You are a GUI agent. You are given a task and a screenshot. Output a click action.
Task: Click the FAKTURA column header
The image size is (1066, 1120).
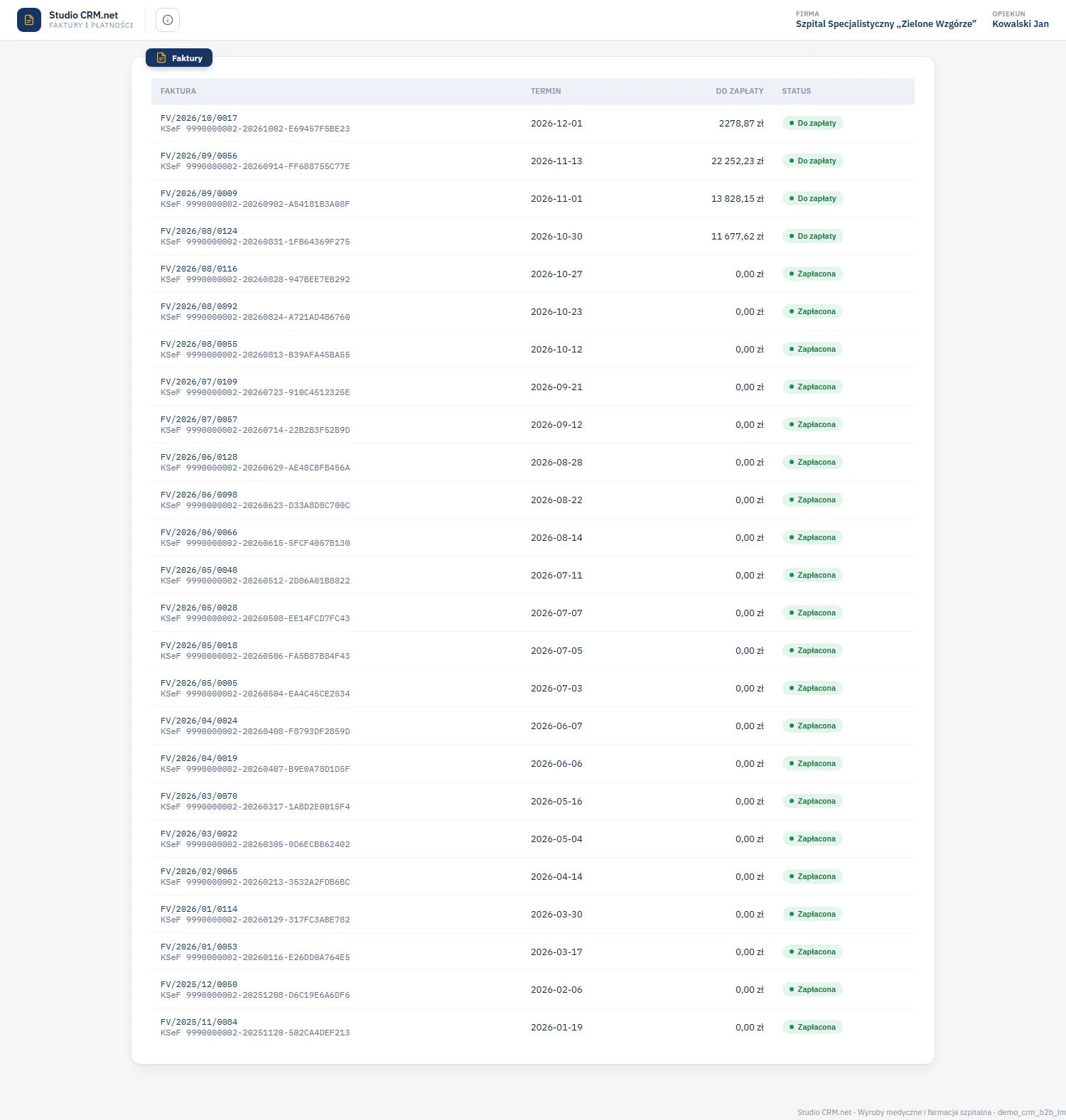(x=178, y=91)
